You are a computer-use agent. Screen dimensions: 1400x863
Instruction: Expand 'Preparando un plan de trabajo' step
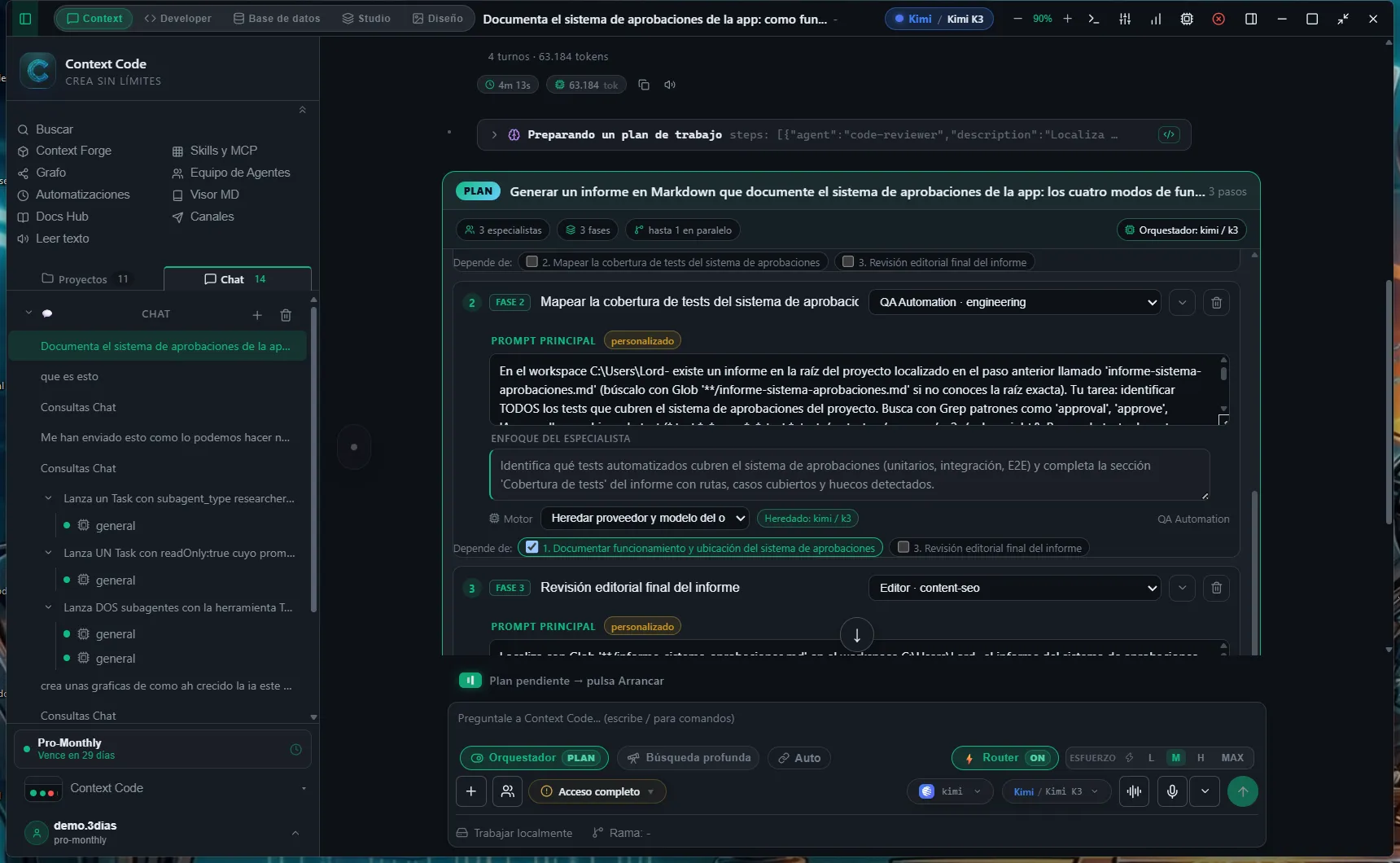pyautogui.click(x=494, y=135)
